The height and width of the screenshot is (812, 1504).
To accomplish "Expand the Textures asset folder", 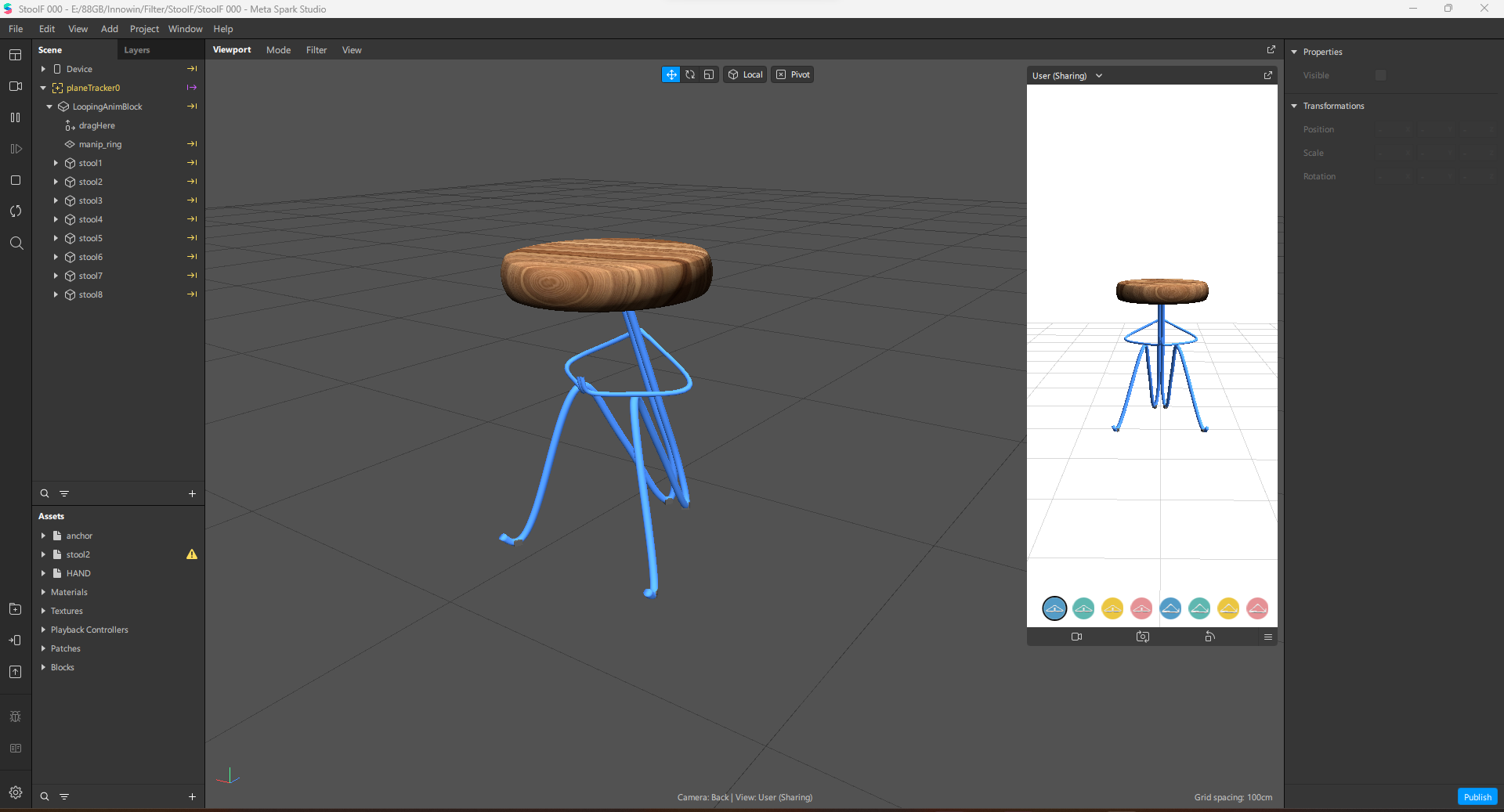I will tap(43, 611).
